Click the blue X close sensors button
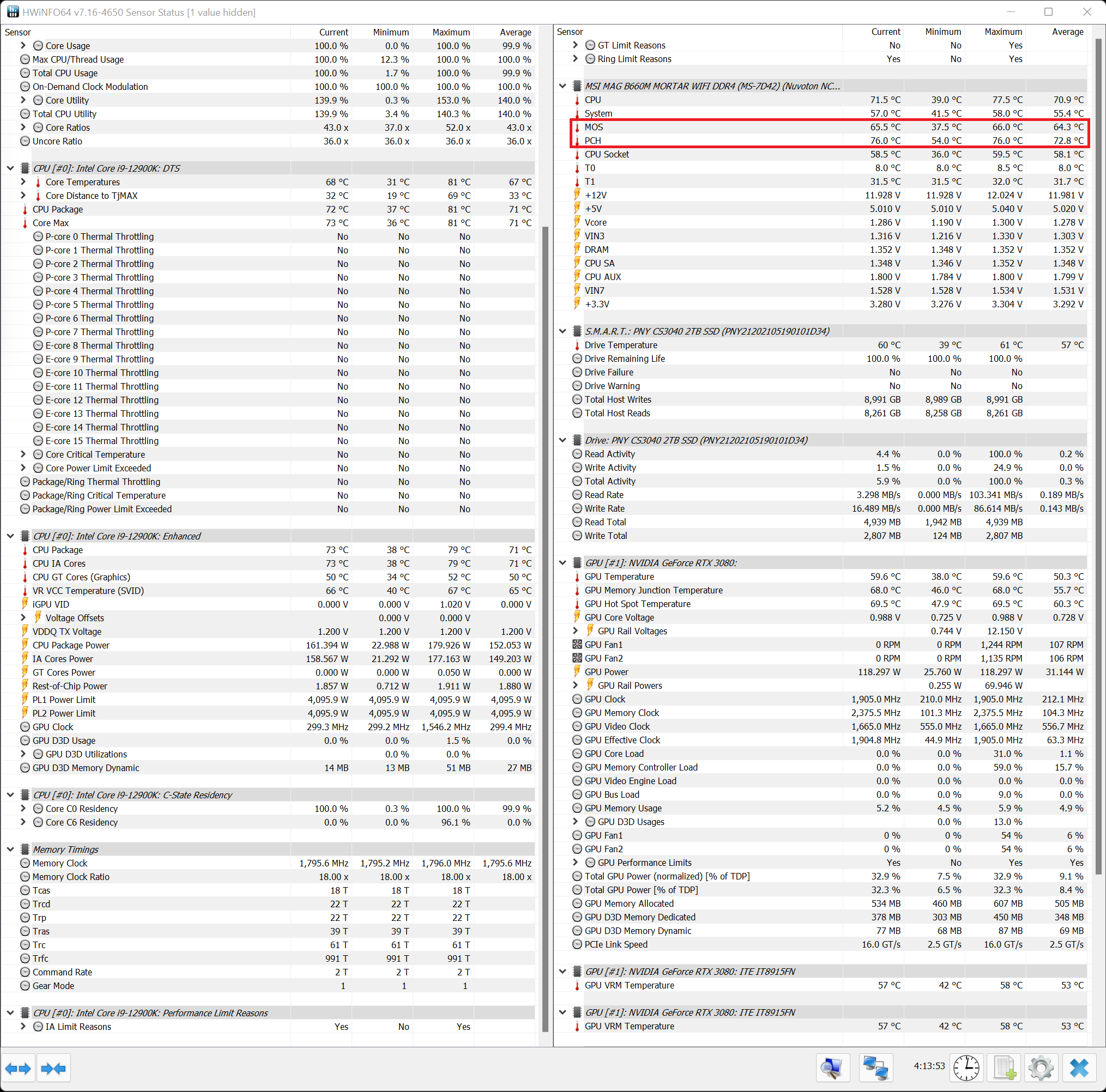Screen dimensions: 1106x1092 tap(1079, 1068)
